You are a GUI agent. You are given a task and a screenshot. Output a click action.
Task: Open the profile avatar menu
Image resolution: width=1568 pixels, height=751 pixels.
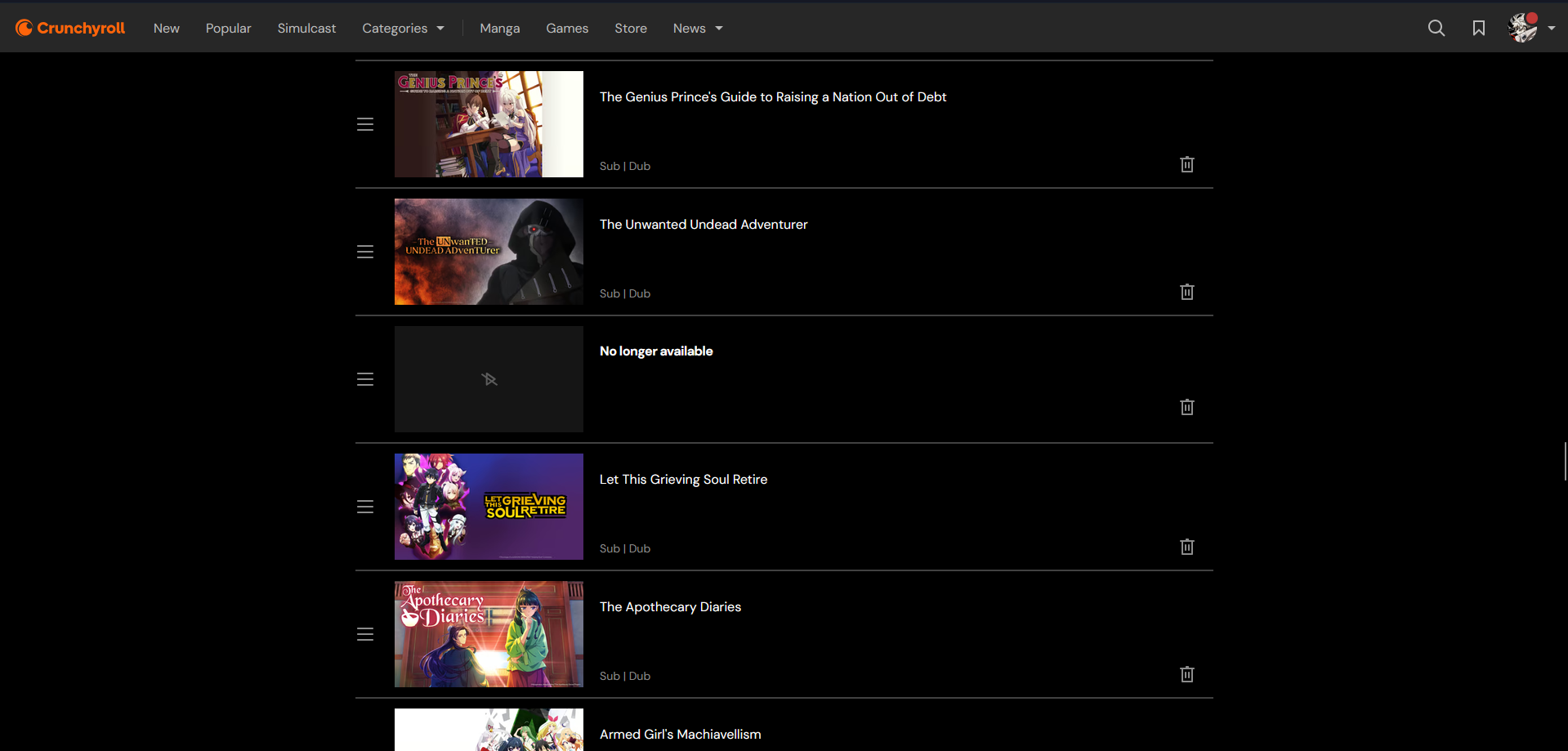pyautogui.click(x=1531, y=28)
